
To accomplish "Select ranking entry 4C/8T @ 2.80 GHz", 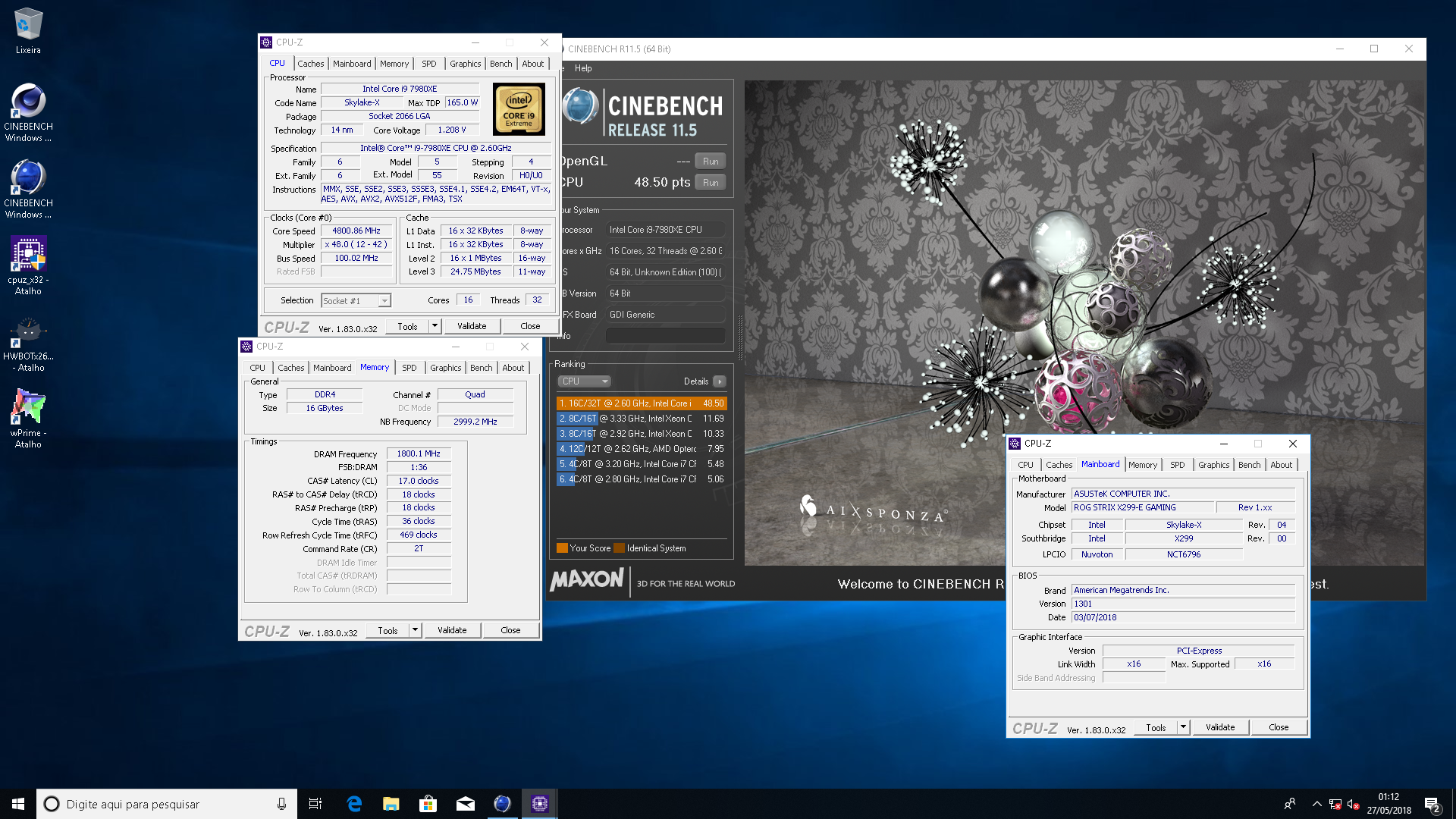I will (642, 479).
